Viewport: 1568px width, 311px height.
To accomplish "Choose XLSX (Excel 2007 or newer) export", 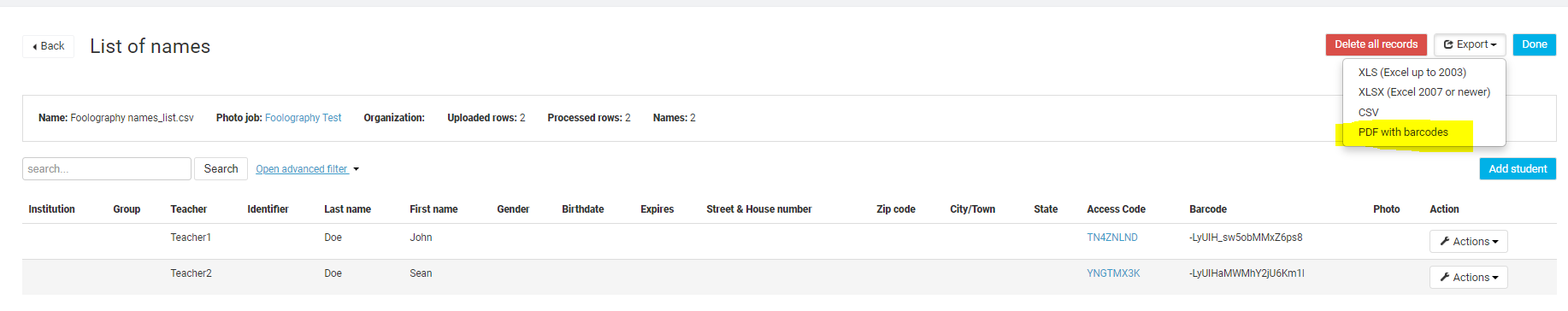I will tap(1424, 92).
